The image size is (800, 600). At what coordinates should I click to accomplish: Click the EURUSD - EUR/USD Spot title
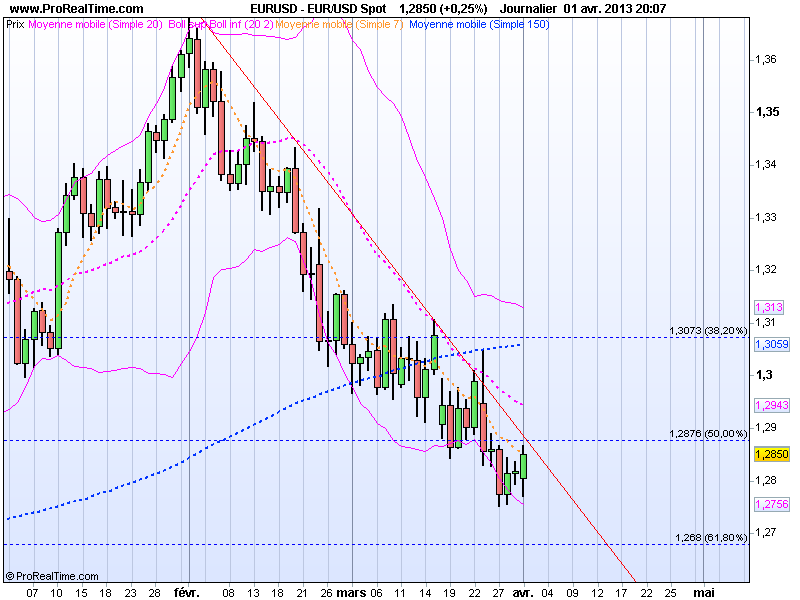point(318,9)
